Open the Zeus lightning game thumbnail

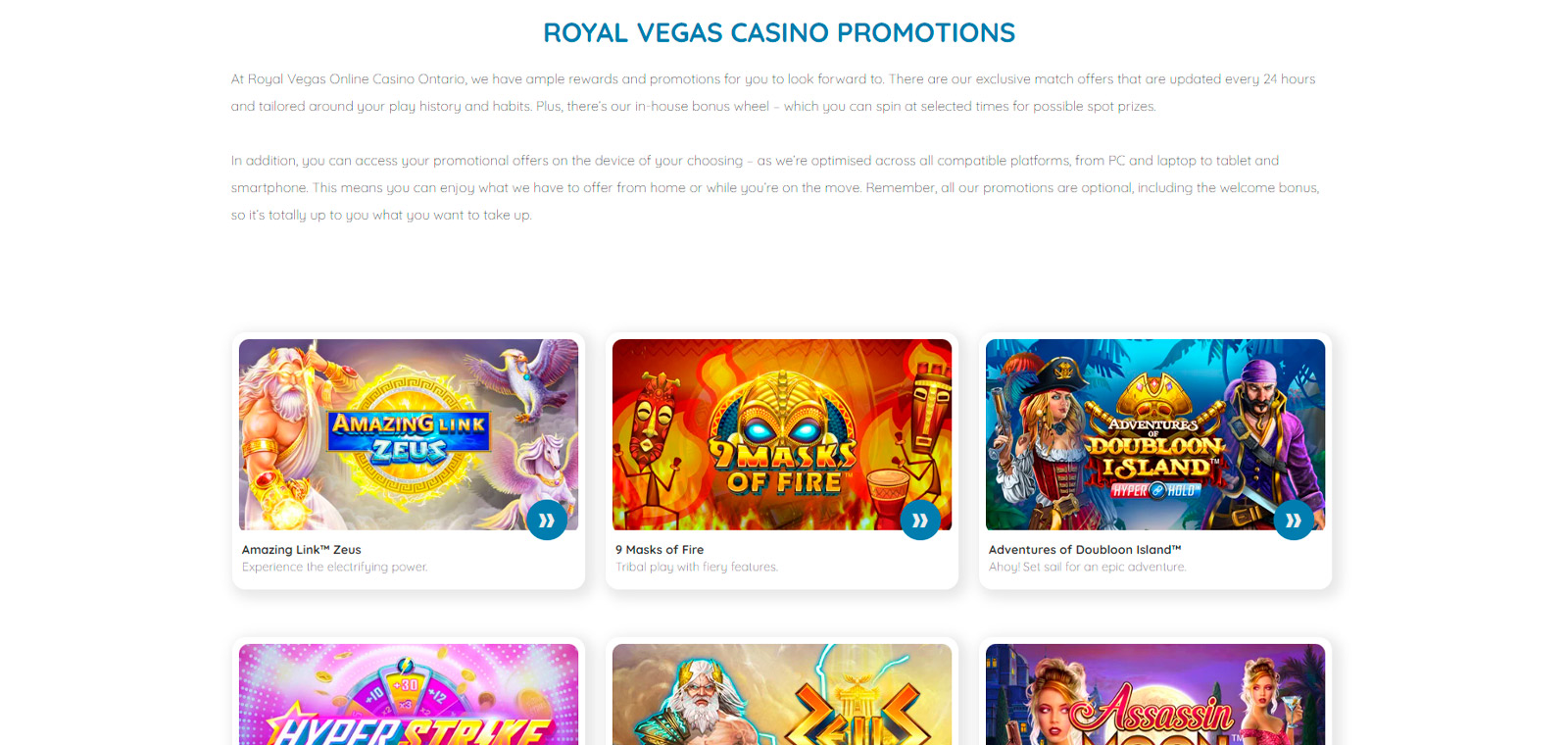(x=782, y=694)
